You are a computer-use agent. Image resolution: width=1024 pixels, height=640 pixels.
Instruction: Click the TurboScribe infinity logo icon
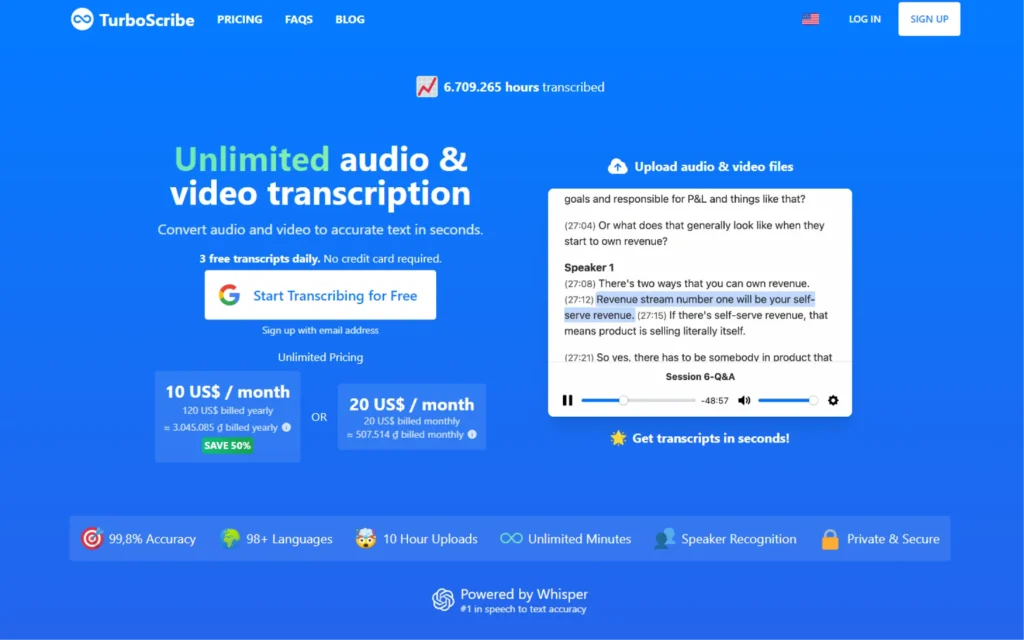tap(82, 19)
